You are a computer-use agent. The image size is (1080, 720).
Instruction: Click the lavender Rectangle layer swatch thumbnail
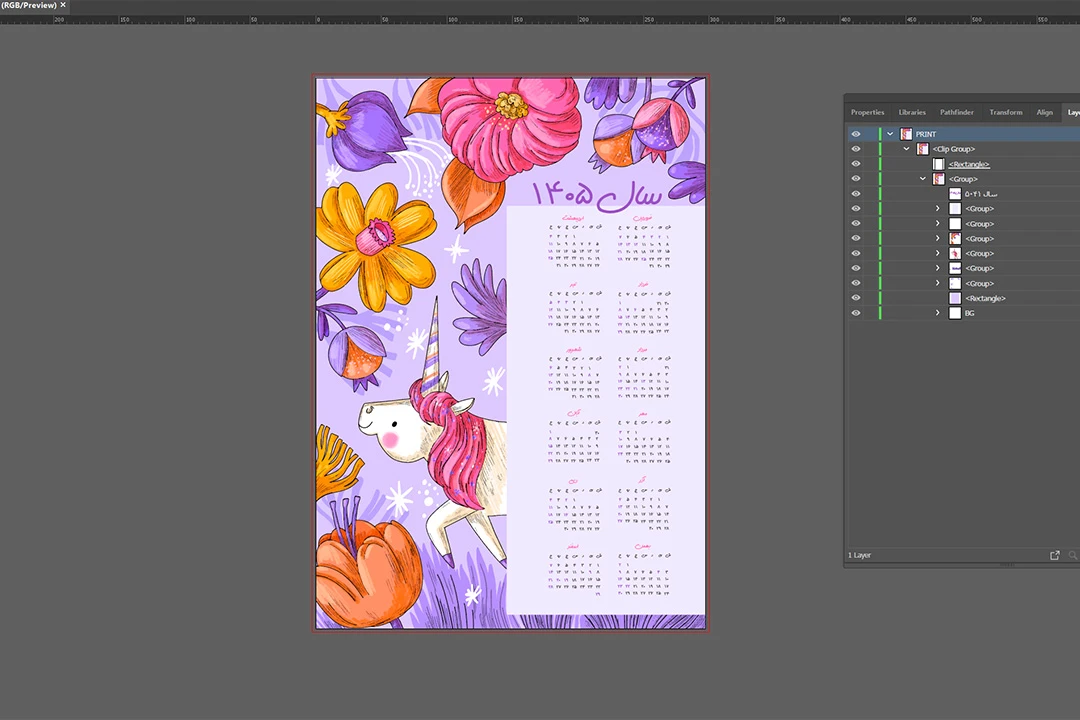coord(954,298)
